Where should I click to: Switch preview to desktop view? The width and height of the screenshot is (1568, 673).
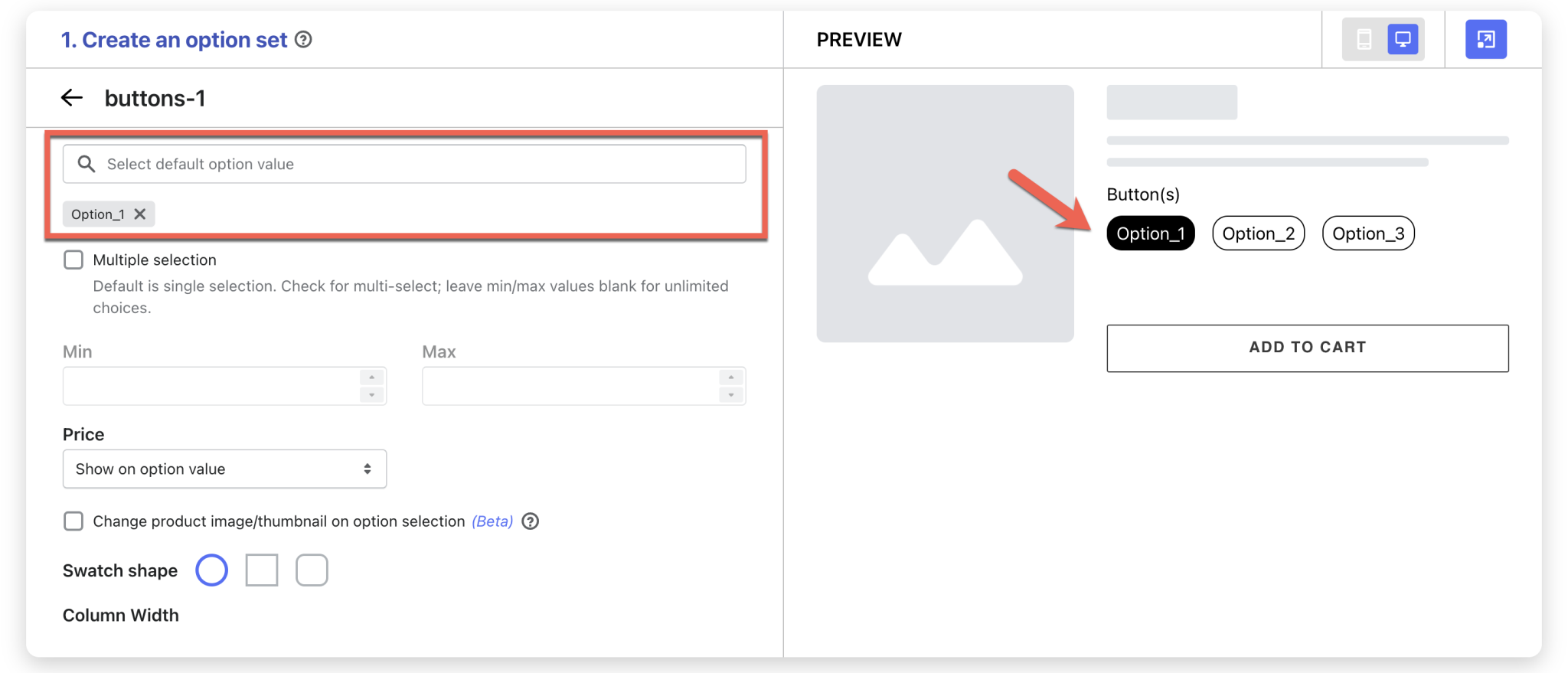click(x=1403, y=40)
